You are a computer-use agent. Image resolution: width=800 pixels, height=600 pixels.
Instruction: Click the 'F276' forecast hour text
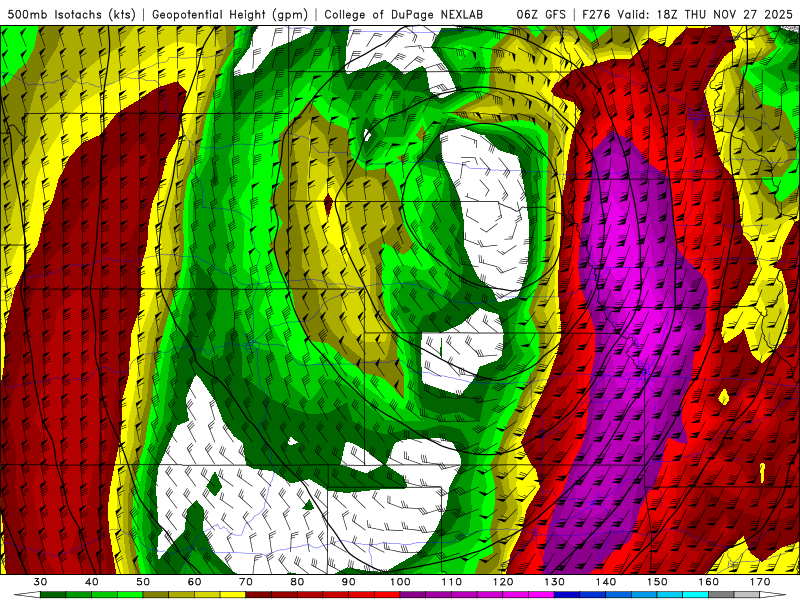coord(596,15)
